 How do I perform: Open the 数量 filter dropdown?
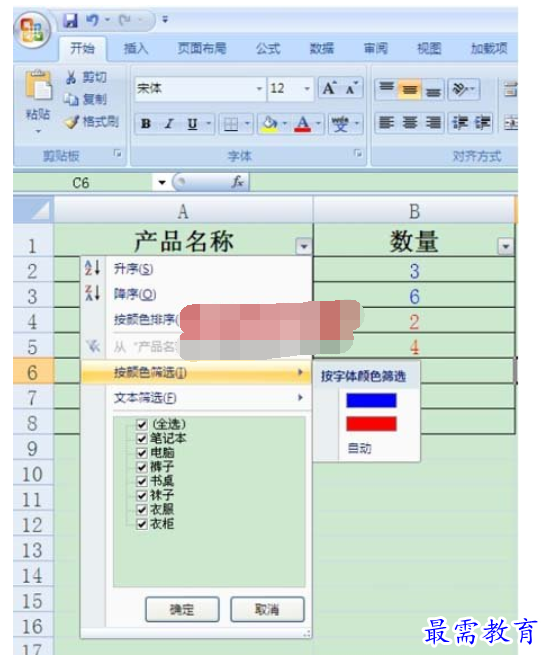pos(505,246)
